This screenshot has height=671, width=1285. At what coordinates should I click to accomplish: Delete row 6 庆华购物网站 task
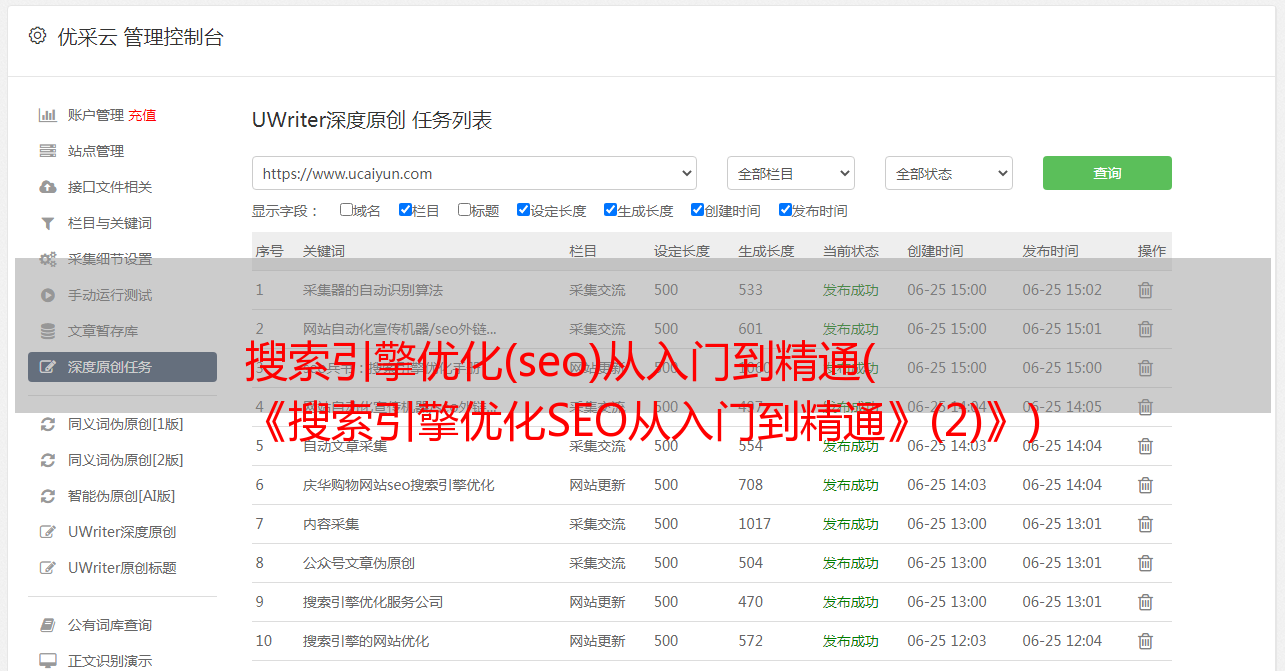(x=1145, y=485)
